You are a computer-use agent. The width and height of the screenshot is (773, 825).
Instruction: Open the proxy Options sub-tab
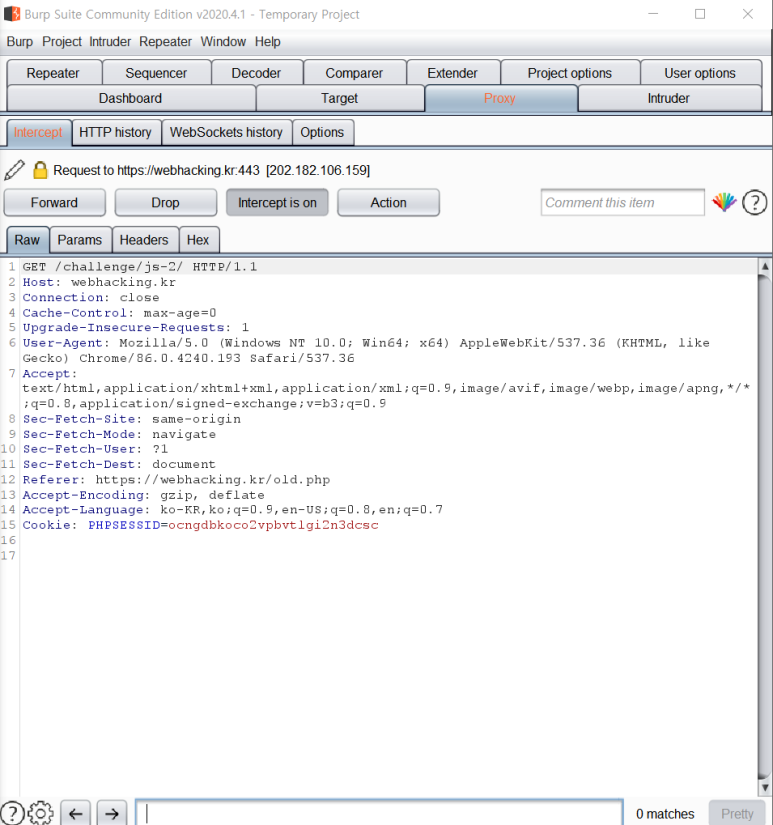[322, 132]
